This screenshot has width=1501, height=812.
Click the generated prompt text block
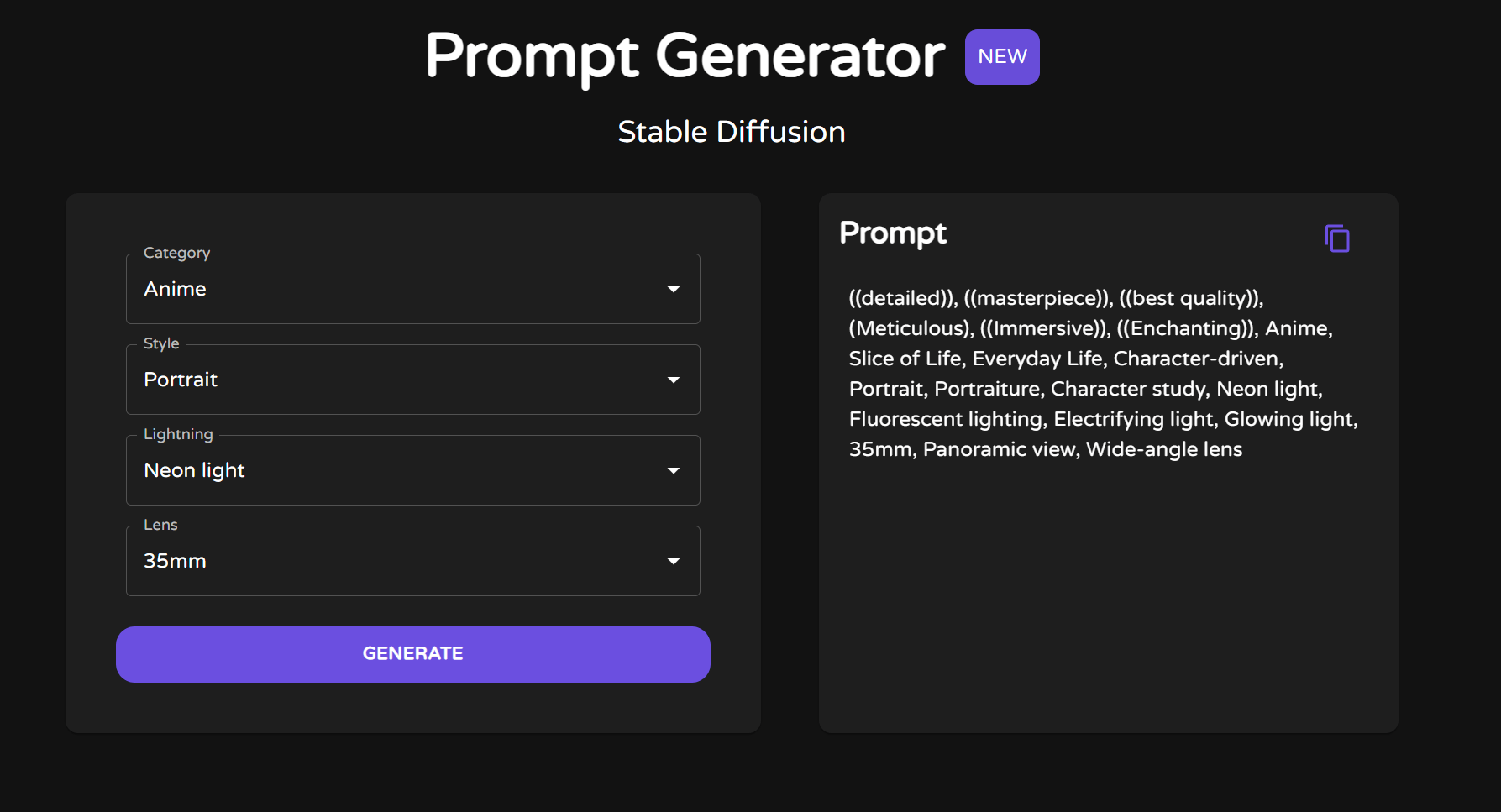click(1102, 374)
